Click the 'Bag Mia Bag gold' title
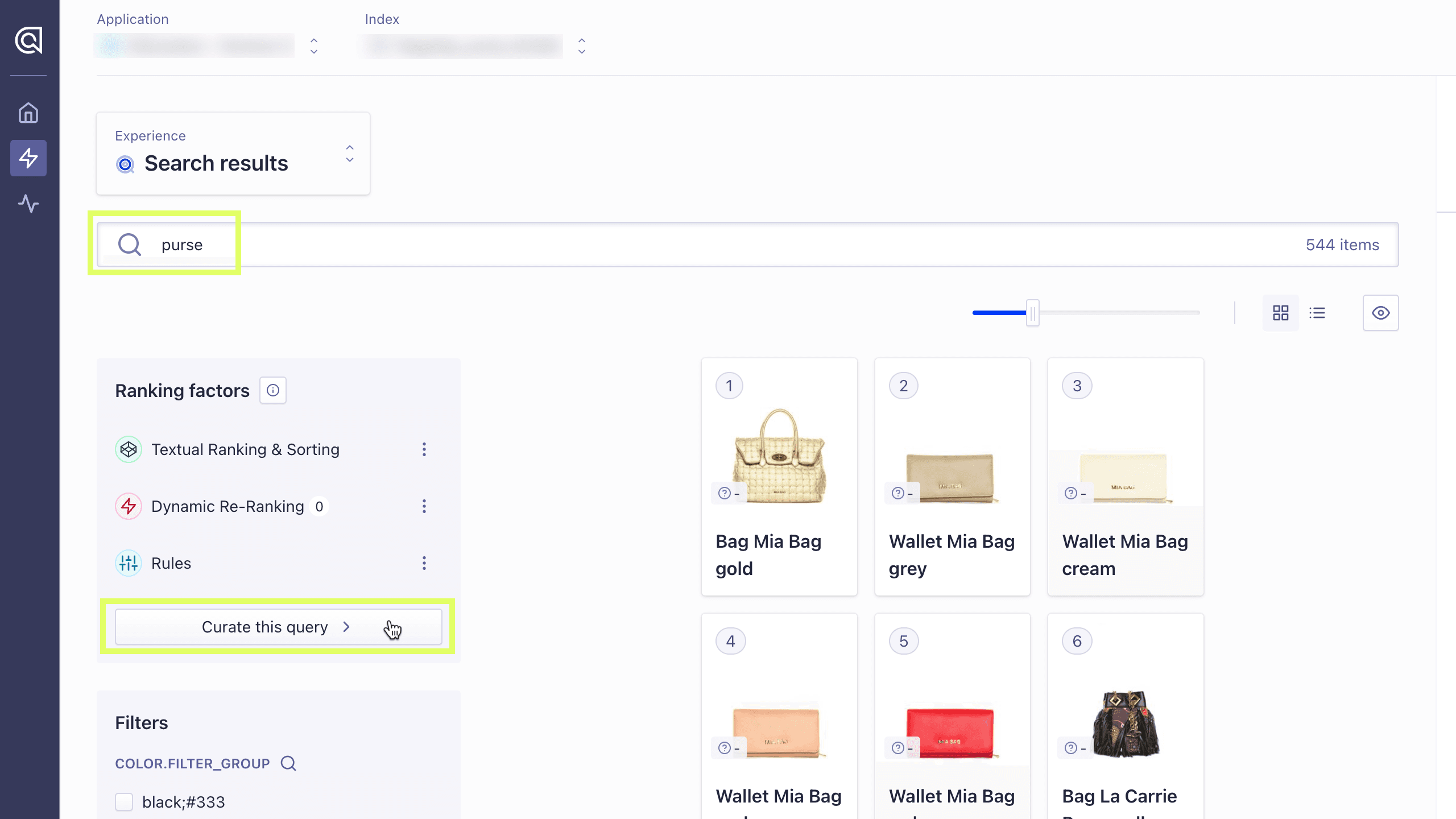Viewport: 1456px width, 819px height. click(x=768, y=555)
